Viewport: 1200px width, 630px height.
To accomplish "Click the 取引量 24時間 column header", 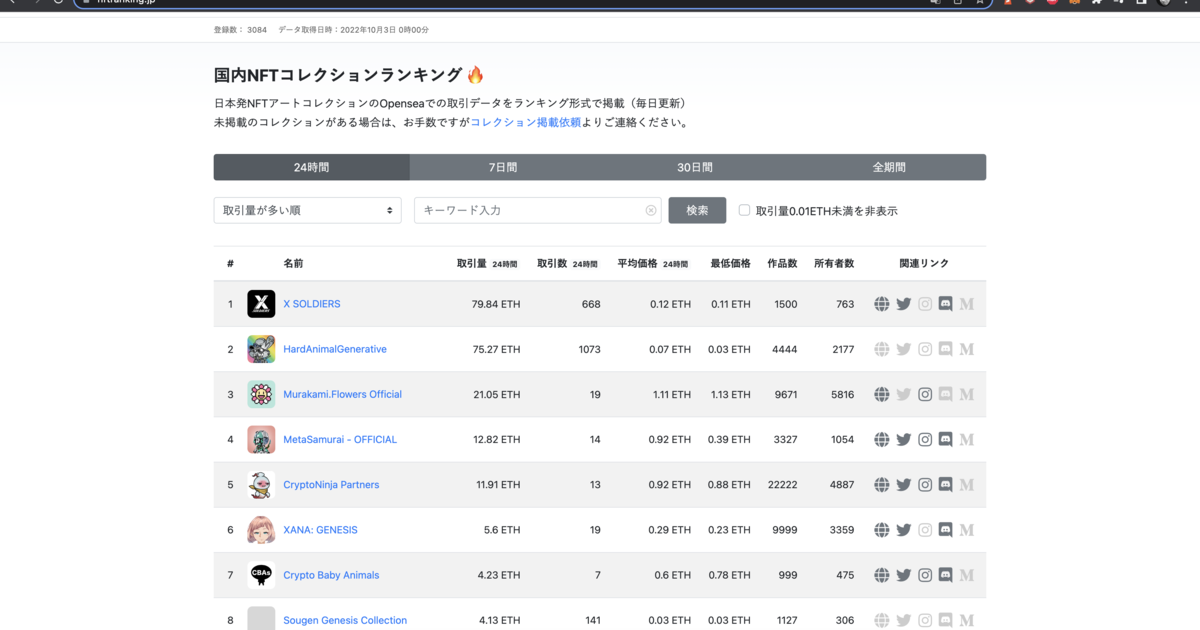I will 487,264.
